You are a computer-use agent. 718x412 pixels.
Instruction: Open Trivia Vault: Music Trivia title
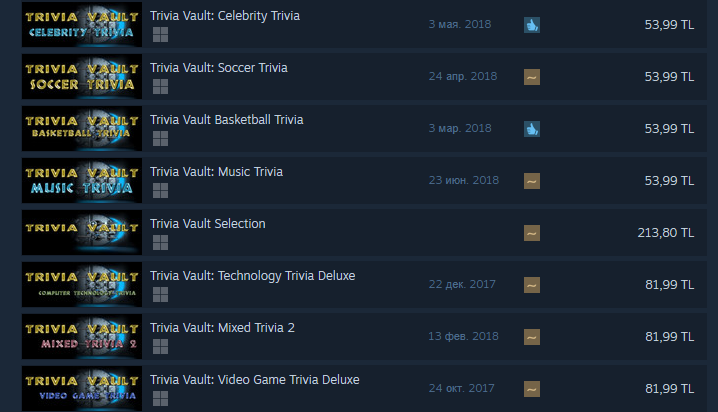click(x=216, y=172)
